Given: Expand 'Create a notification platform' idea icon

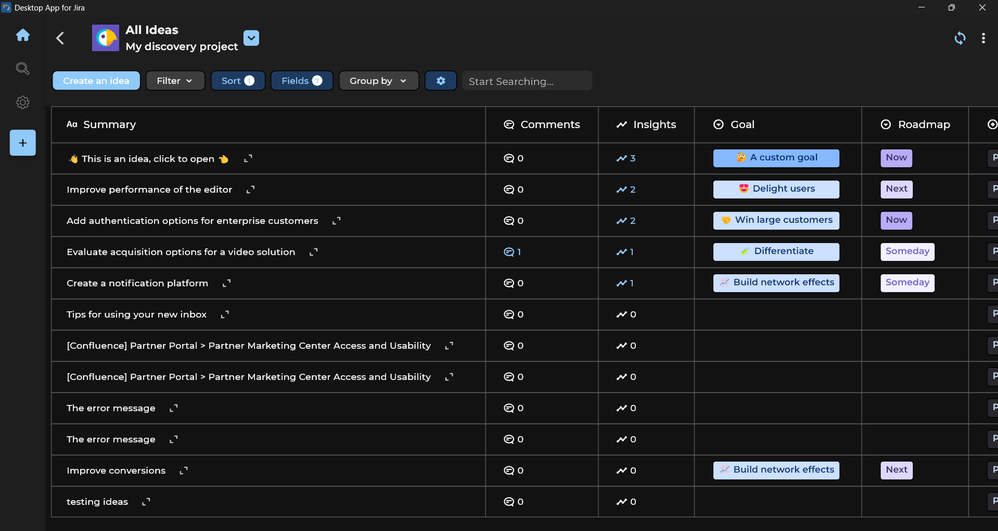Looking at the screenshot, I should [x=227, y=283].
